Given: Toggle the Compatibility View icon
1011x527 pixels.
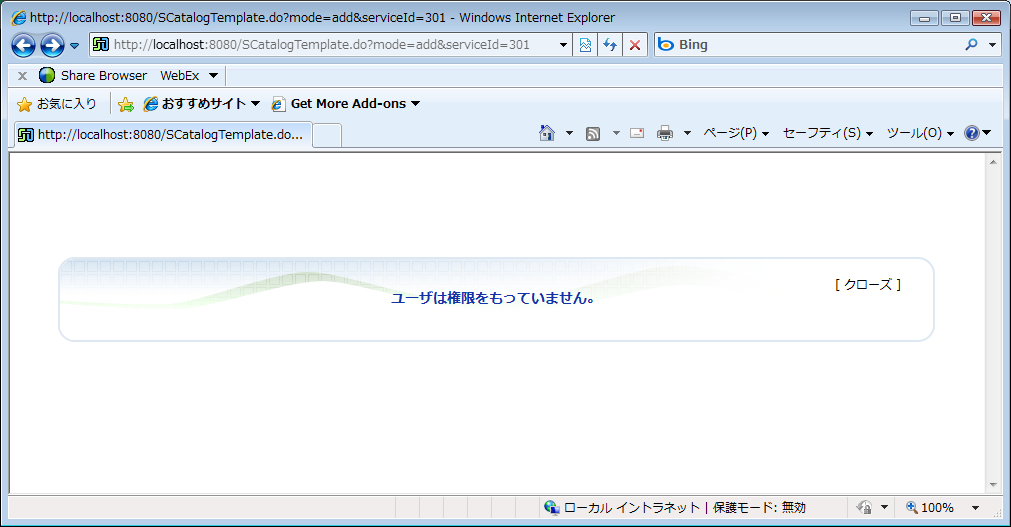Looking at the screenshot, I should pos(585,45).
